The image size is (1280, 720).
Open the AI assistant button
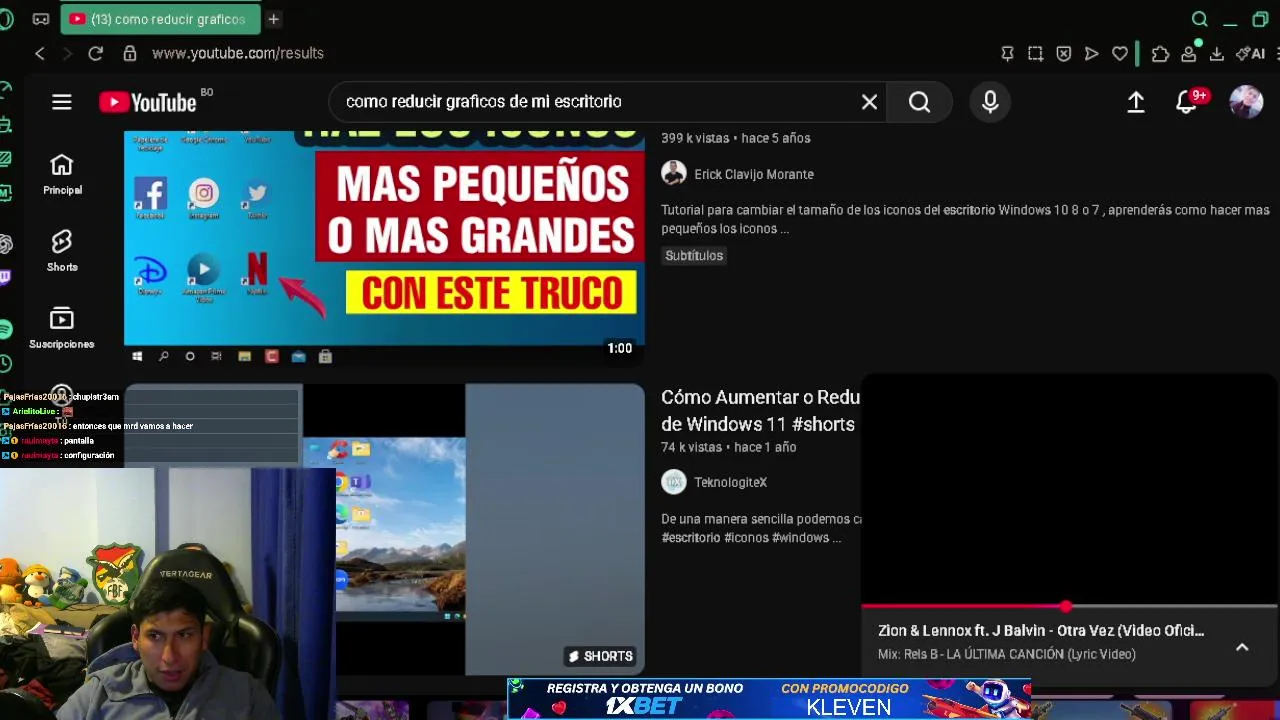pyautogui.click(x=1250, y=53)
